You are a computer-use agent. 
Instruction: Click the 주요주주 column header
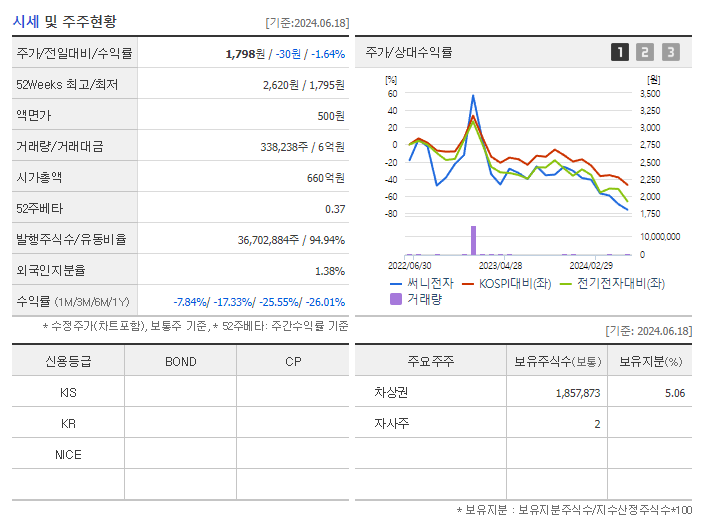[x=430, y=361]
